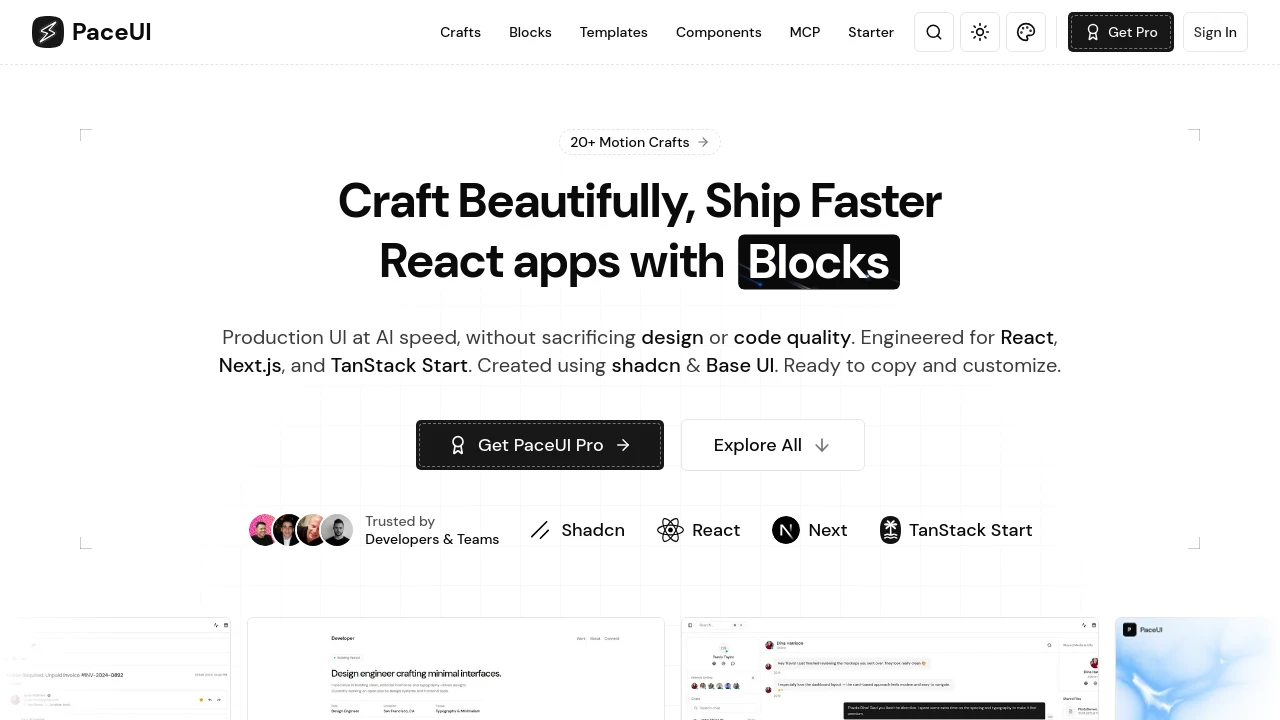
Task: Open the search icon button
Action: tap(934, 32)
